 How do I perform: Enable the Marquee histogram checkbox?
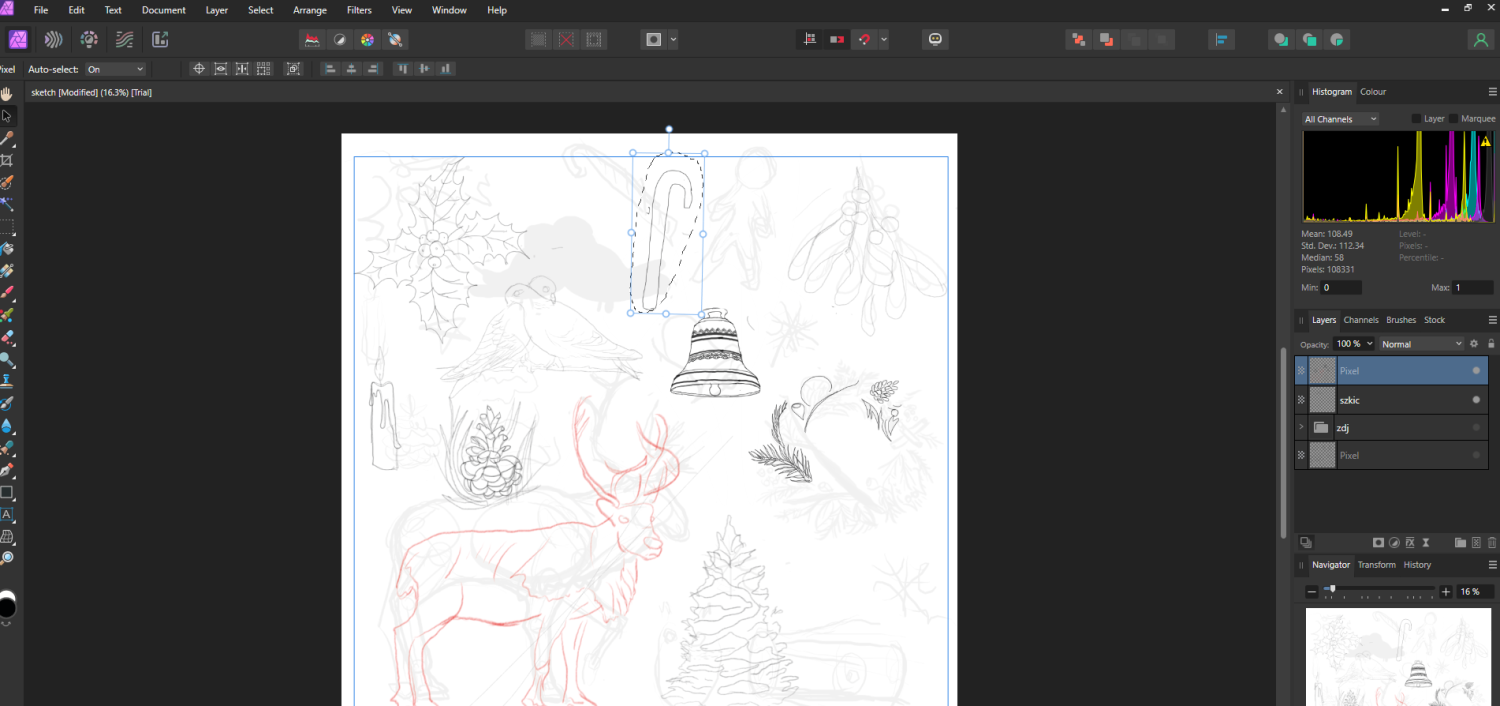(x=1453, y=119)
